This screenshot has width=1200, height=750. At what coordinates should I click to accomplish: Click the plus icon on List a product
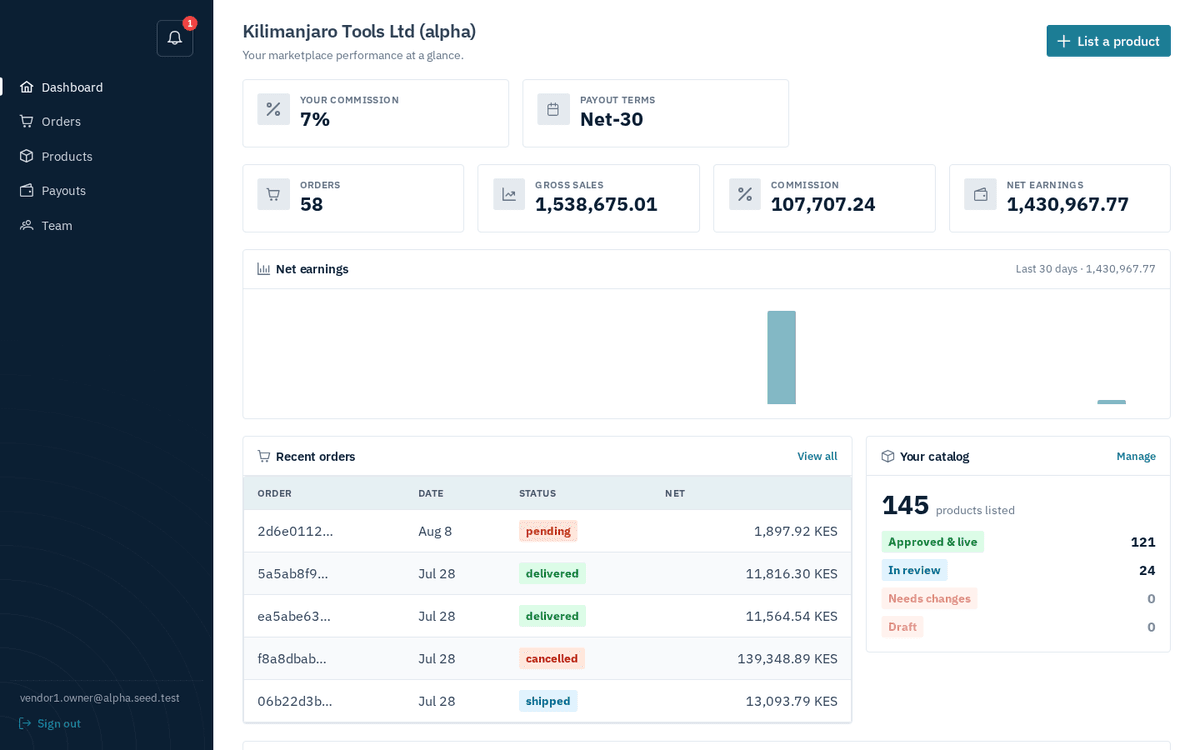click(1064, 41)
